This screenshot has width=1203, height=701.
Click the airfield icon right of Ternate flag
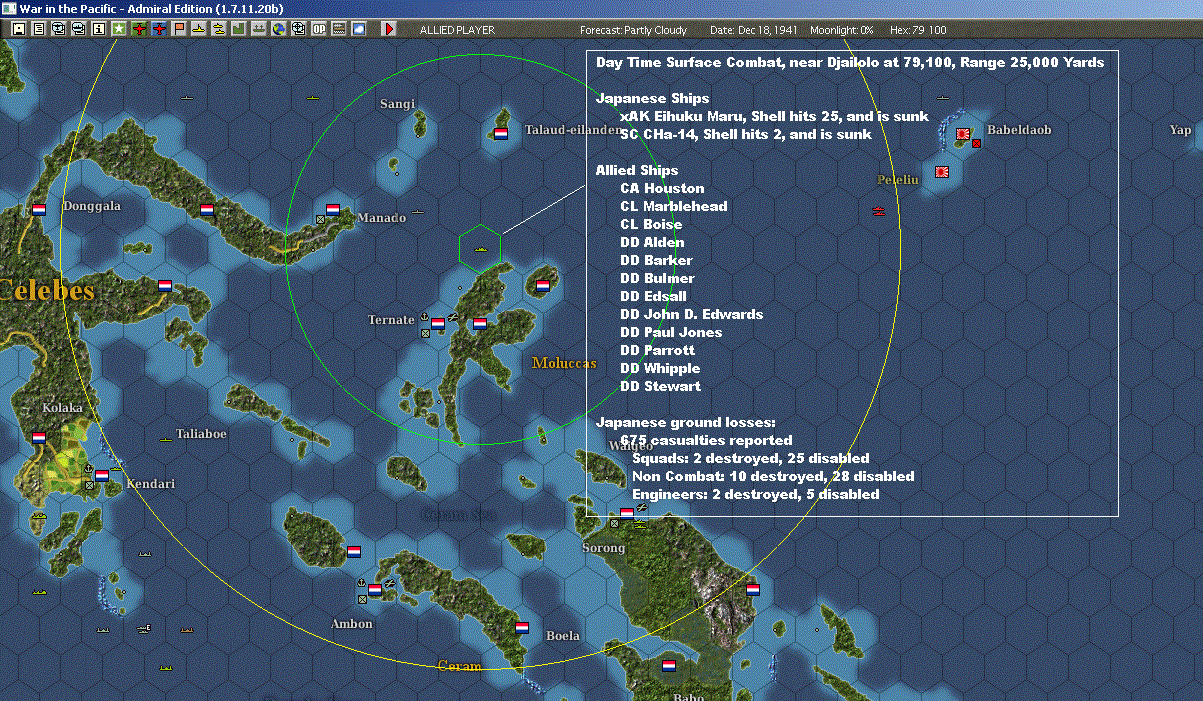click(453, 317)
